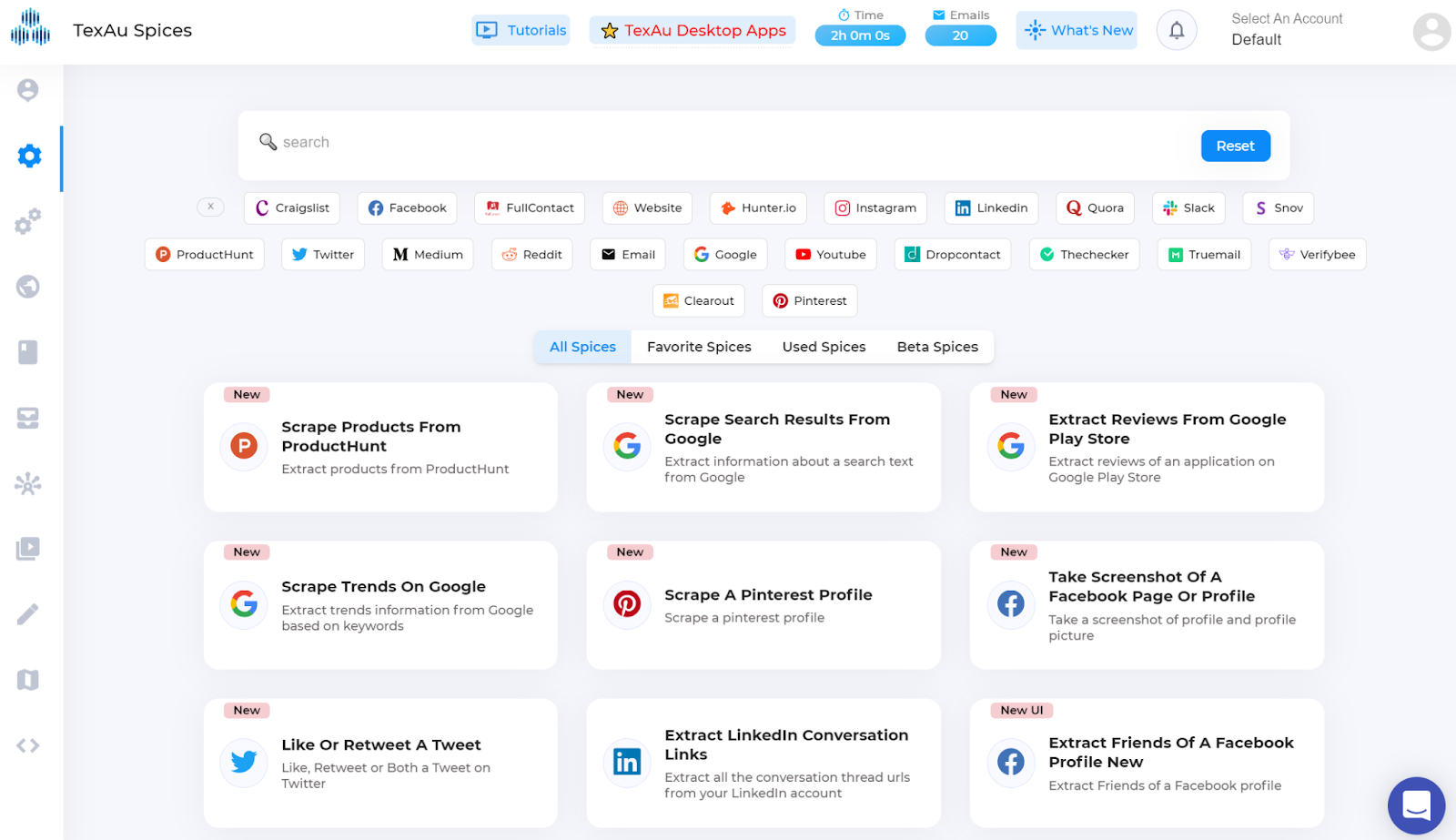This screenshot has width=1456, height=840.
Task: Filter spices by Google chip
Action: click(x=725, y=254)
